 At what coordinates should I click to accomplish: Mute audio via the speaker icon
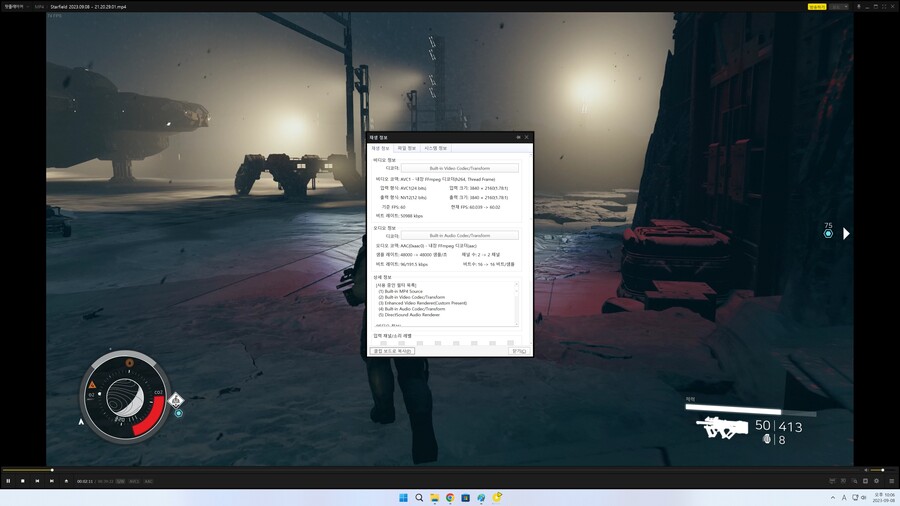coord(864,470)
